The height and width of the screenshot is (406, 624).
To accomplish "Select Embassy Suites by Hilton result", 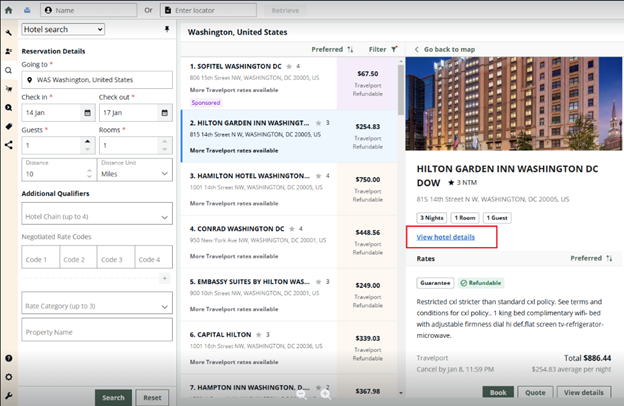I will pyautogui.click(x=289, y=295).
